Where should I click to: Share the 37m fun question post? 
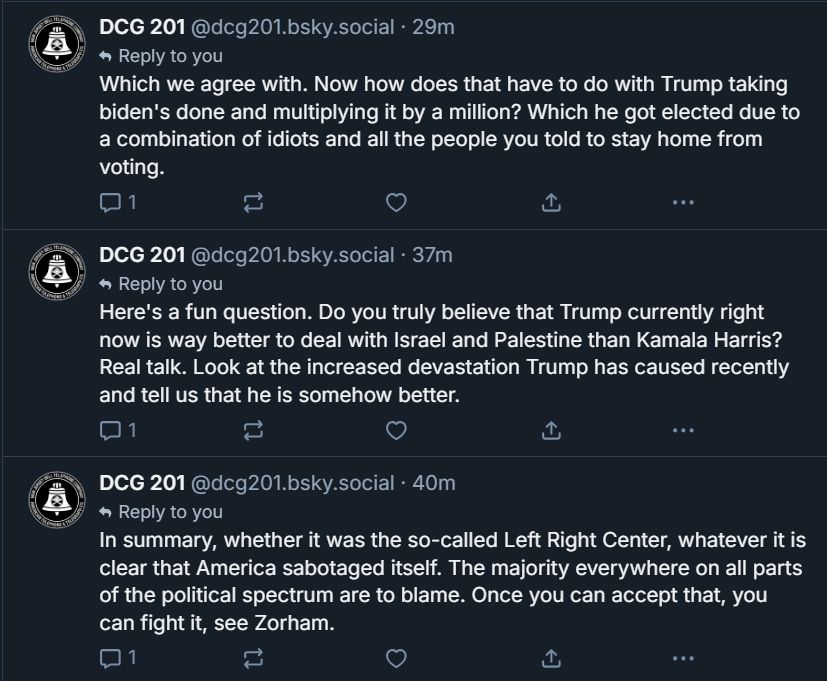549,430
